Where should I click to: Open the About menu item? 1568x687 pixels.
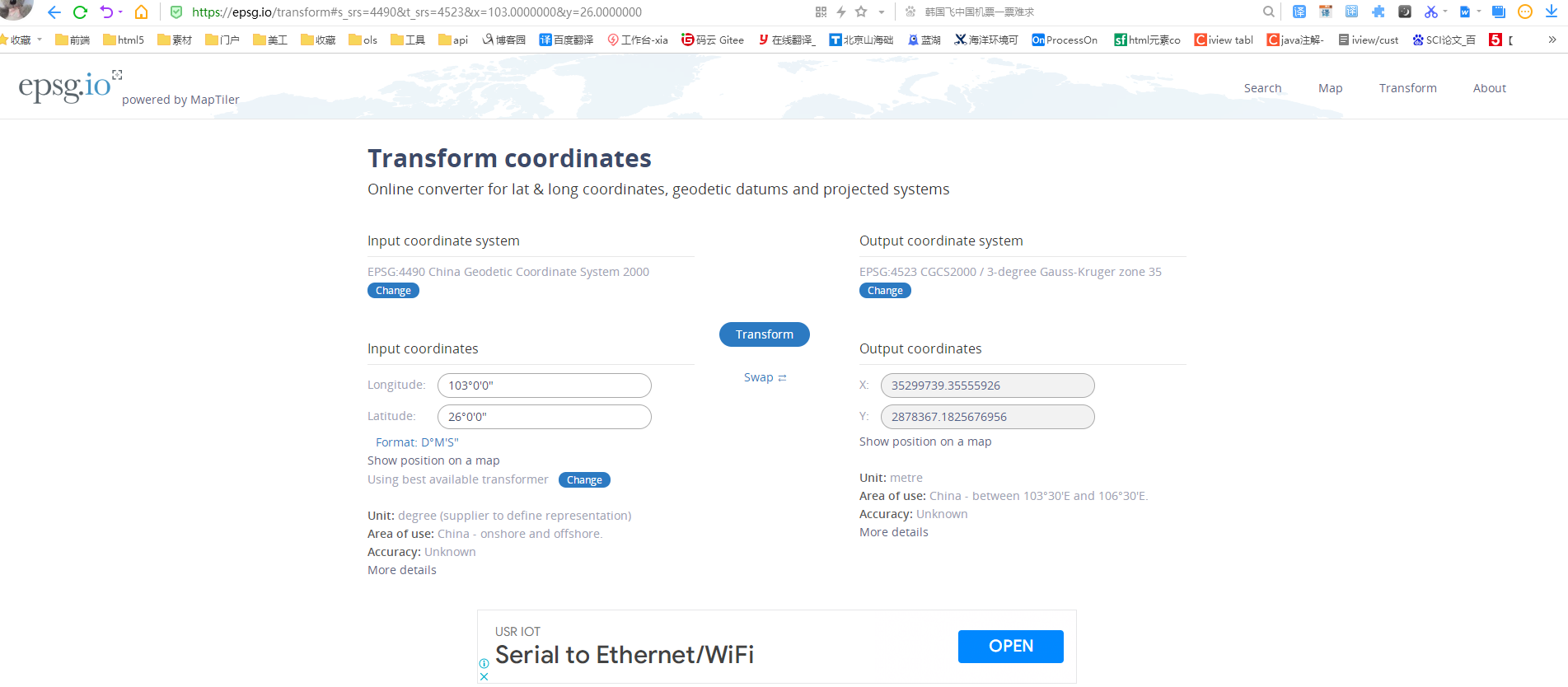coord(1489,88)
